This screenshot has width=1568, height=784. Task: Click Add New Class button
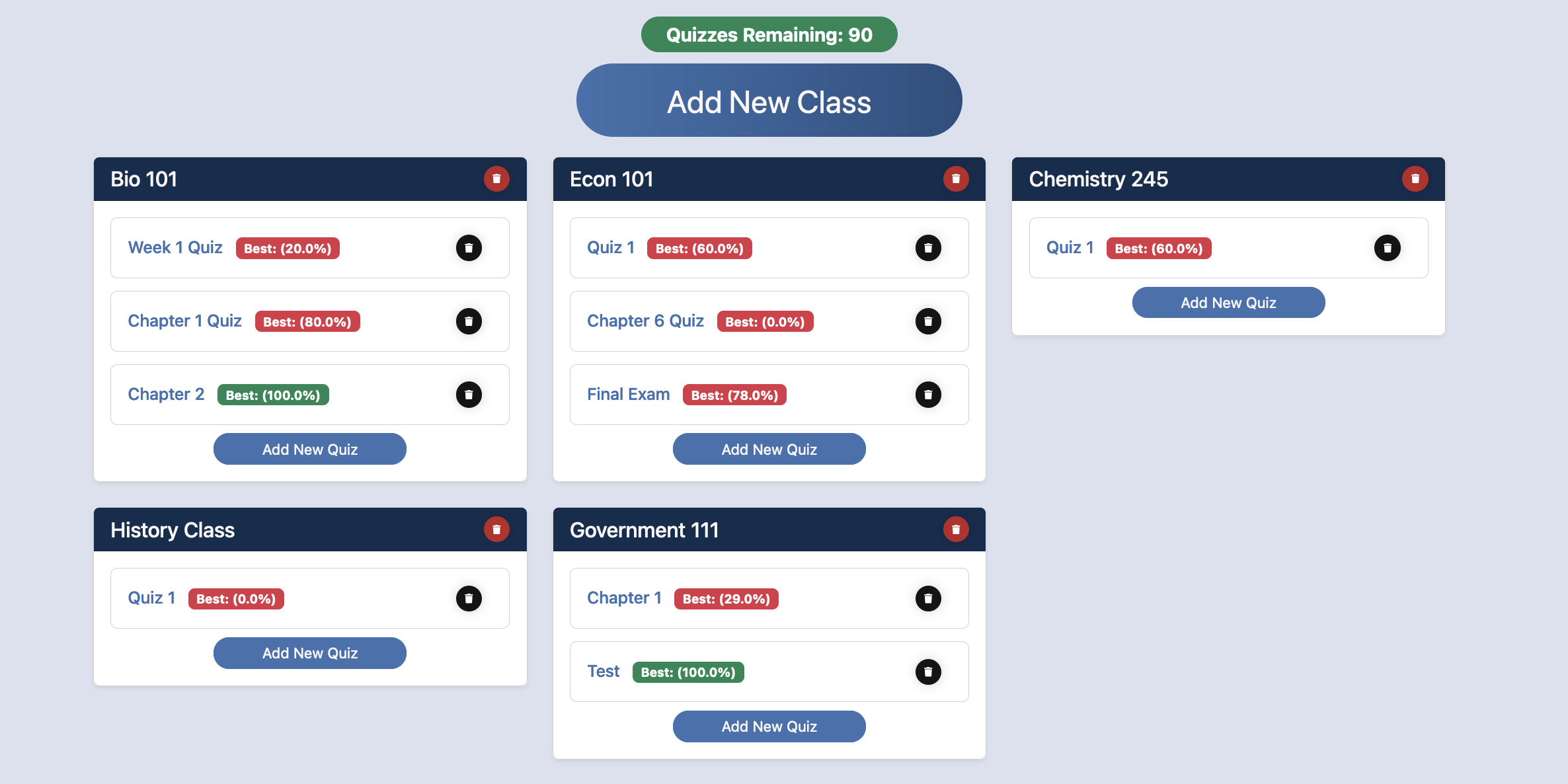tap(769, 100)
